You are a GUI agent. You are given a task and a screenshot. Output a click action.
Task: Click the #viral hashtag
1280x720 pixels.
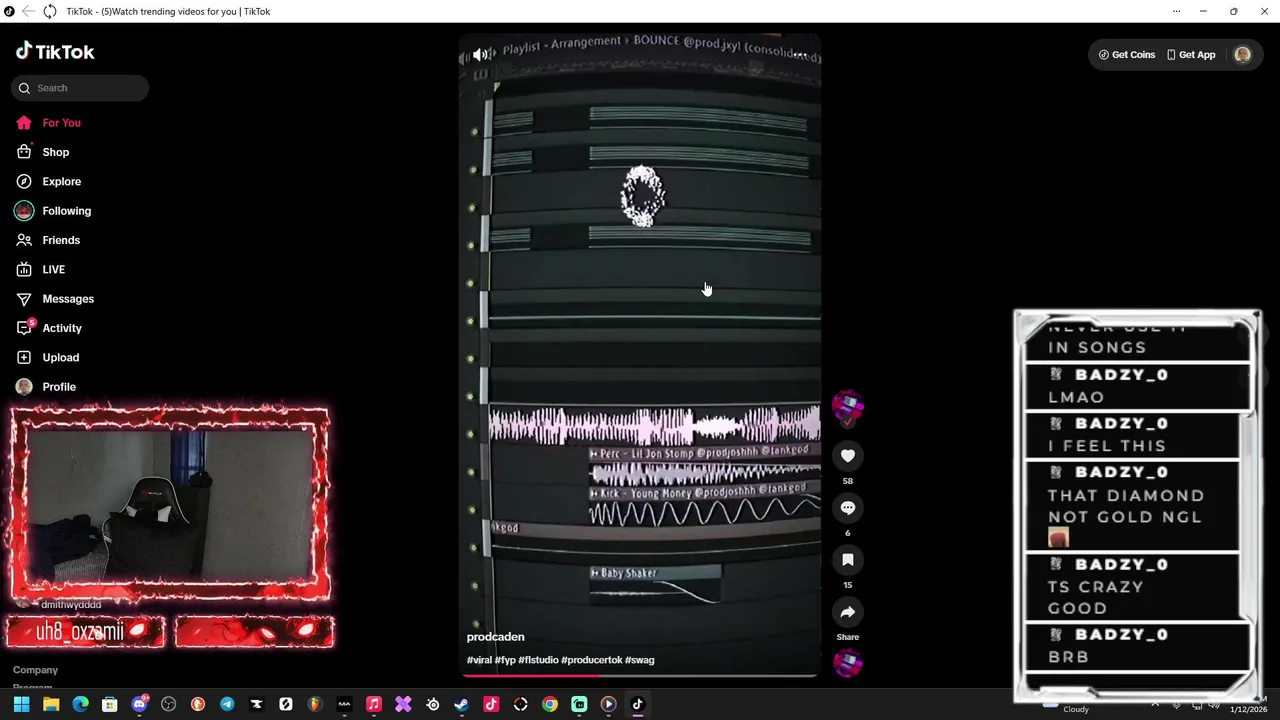coord(479,660)
